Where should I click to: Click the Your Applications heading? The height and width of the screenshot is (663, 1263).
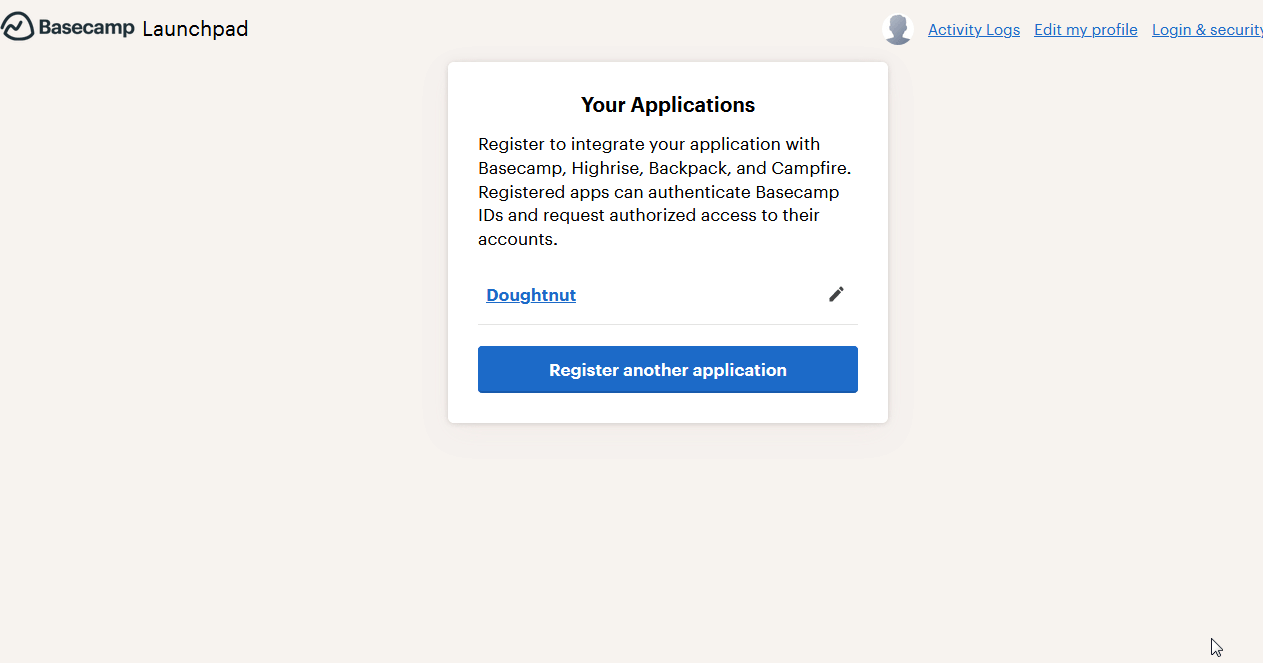(x=668, y=105)
